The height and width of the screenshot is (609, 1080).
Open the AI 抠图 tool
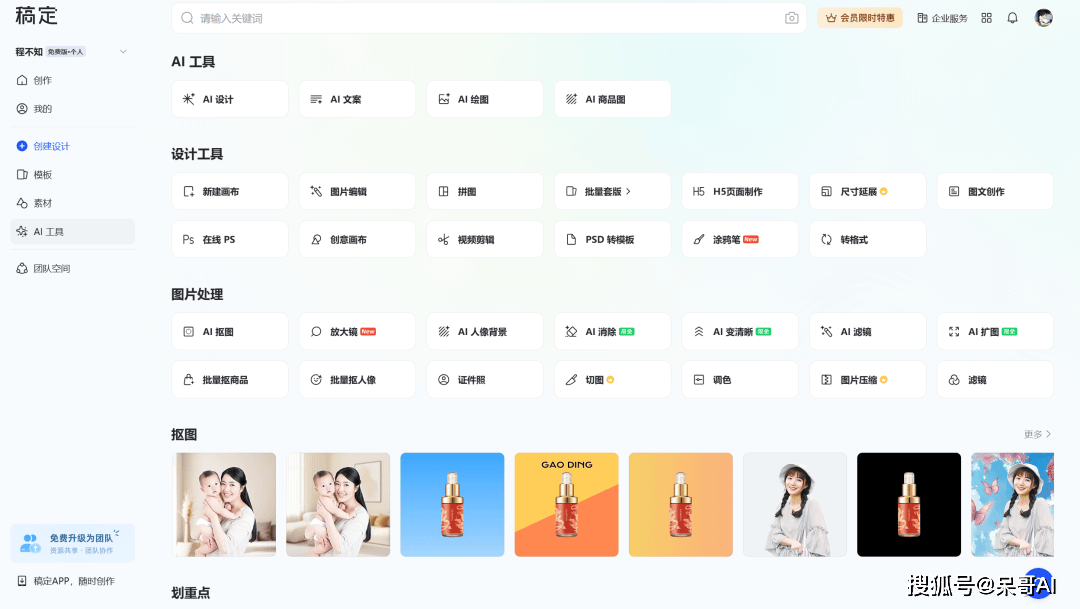(230, 332)
